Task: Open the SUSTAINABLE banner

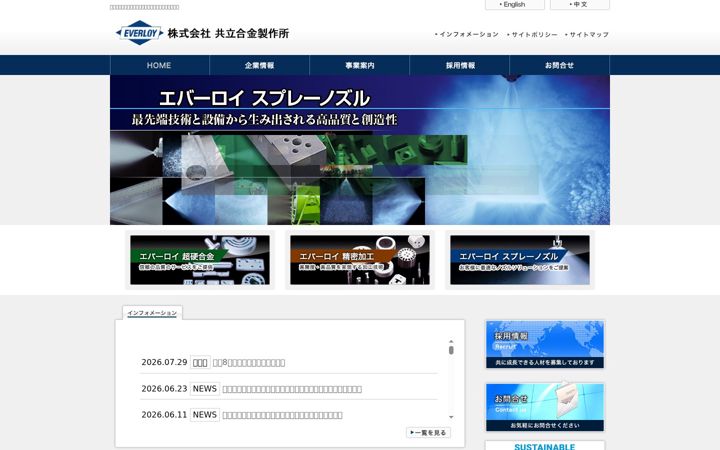Action: tap(545, 446)
